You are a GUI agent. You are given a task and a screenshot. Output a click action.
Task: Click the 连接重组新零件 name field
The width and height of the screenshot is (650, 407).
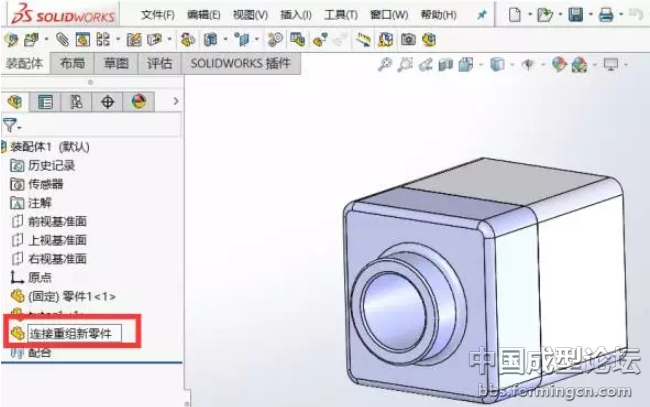(x=72, y=333)
